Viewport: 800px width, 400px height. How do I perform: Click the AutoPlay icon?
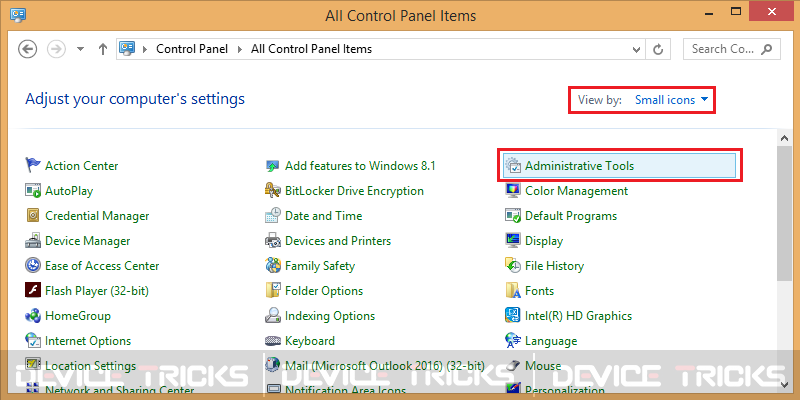coord(33,190)
